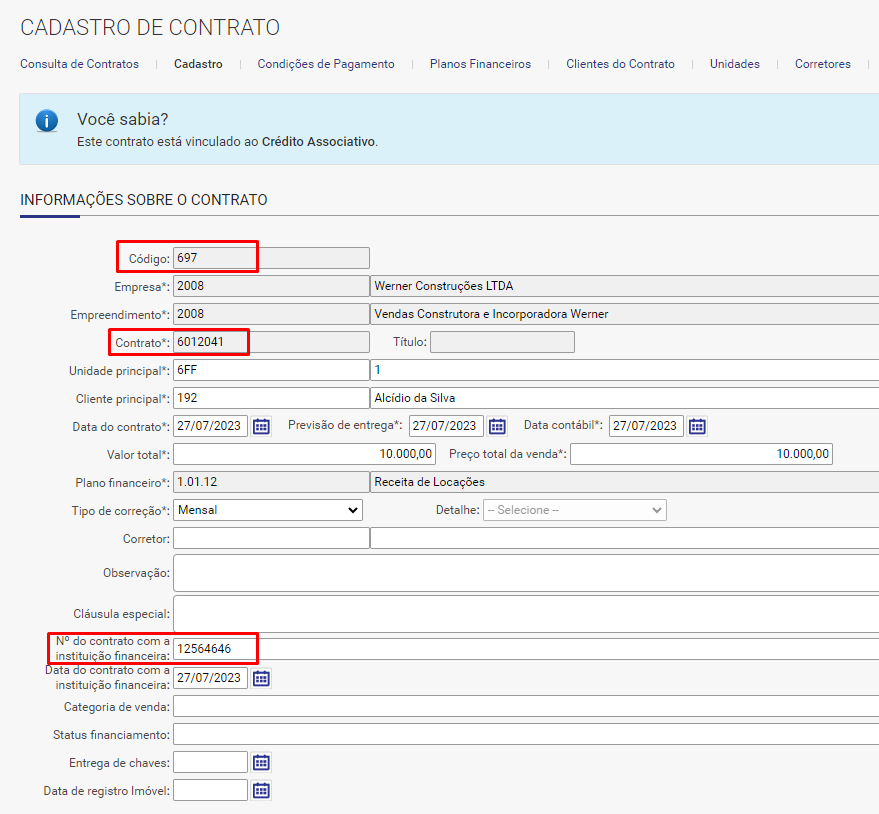Click financial institution contract number 12564646
This screenshot has width=879, height=814.
[526, 649]
